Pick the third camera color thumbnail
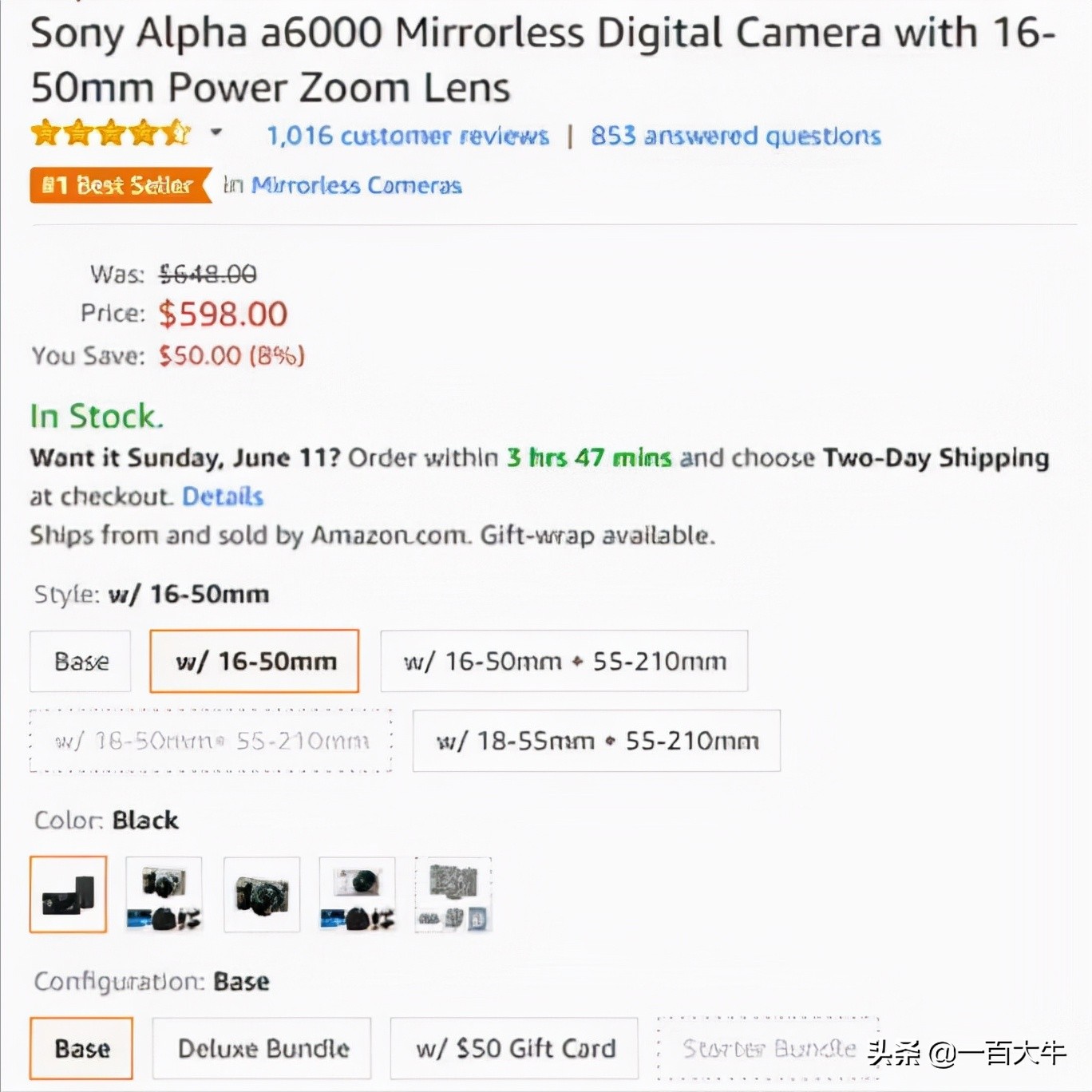The image size is (1092, 1092). (x=262, y=894)
